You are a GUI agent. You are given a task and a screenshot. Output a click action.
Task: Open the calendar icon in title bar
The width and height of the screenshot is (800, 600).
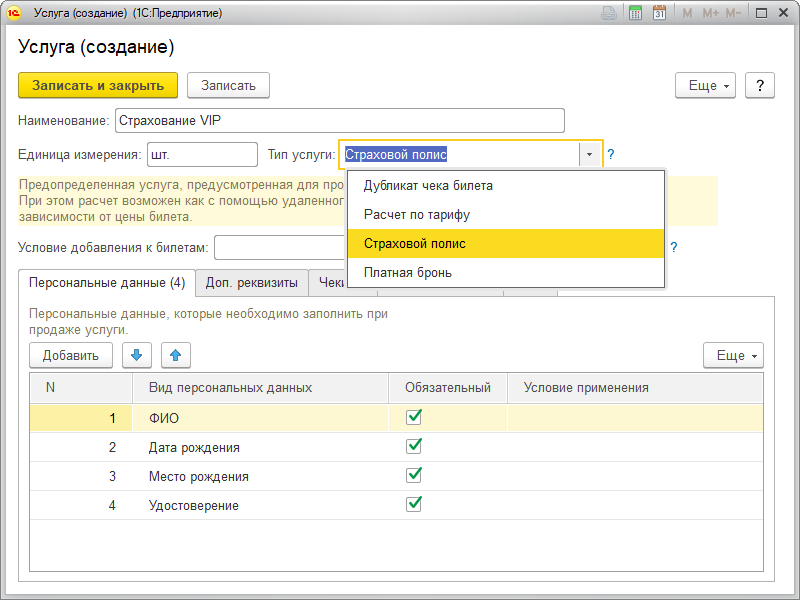pos(660,13)
